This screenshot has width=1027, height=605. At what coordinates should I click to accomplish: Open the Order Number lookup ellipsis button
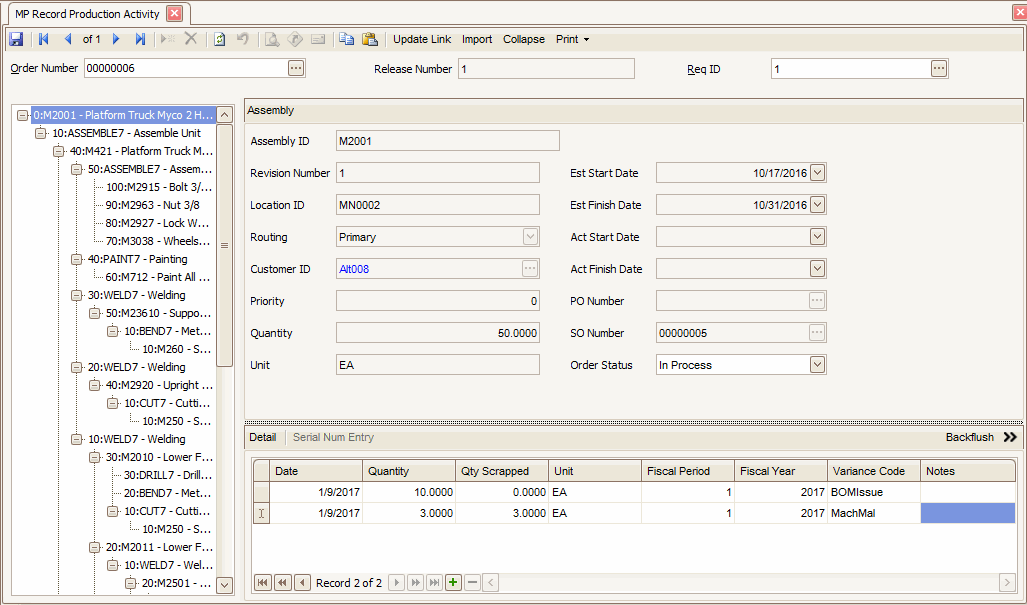pyautogui.click(x=295, y=68)
